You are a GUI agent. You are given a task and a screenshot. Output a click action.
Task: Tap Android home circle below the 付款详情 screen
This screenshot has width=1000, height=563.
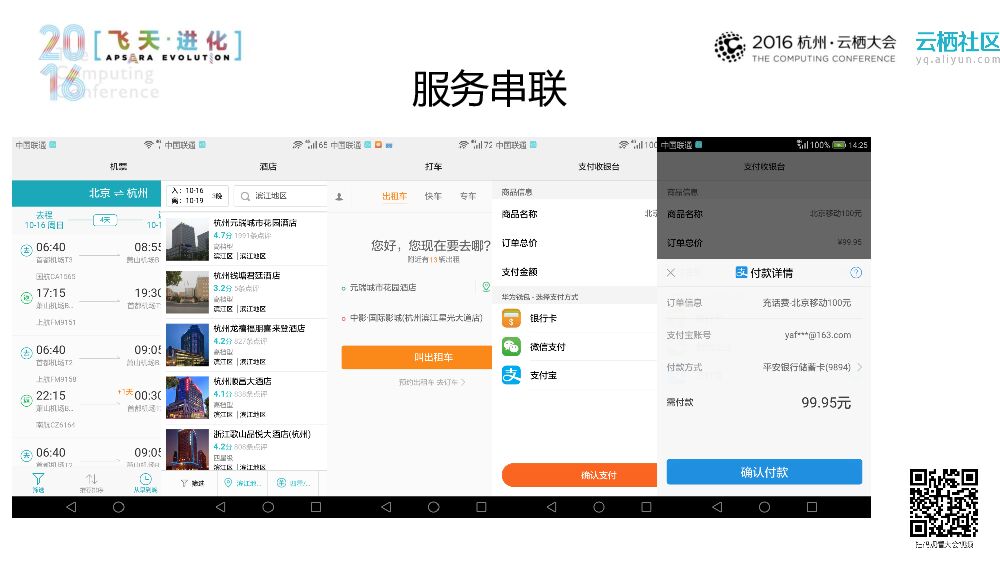[764, 507]
